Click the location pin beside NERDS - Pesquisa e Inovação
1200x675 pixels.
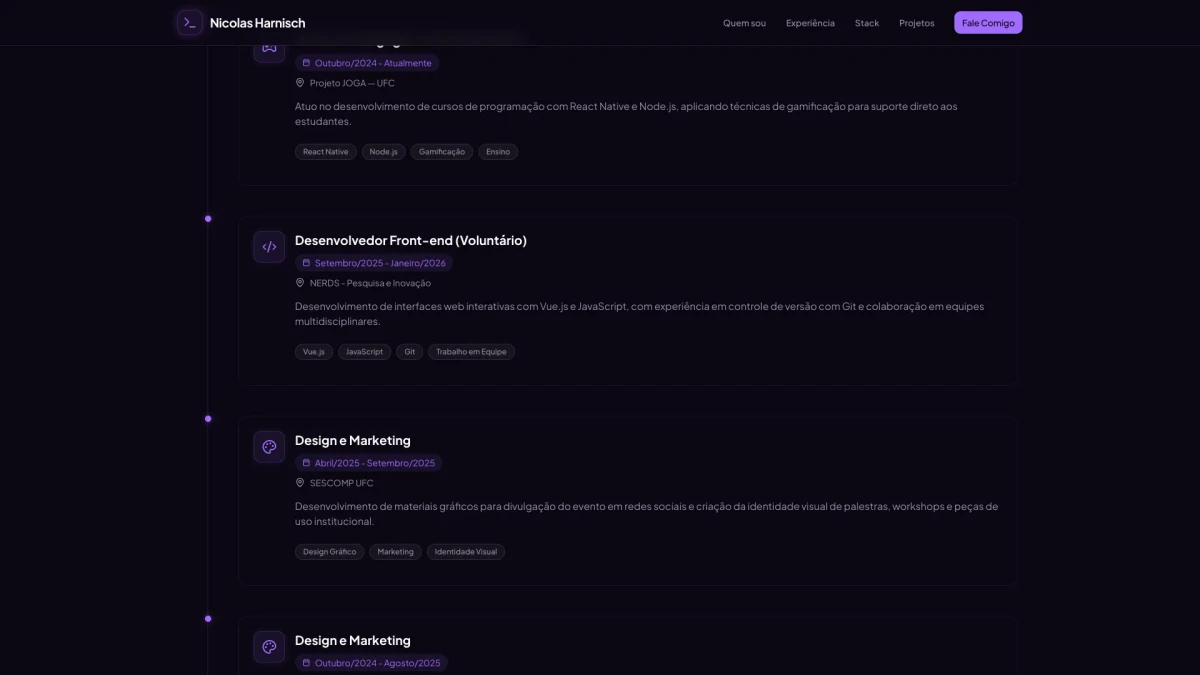click(300, 283)
